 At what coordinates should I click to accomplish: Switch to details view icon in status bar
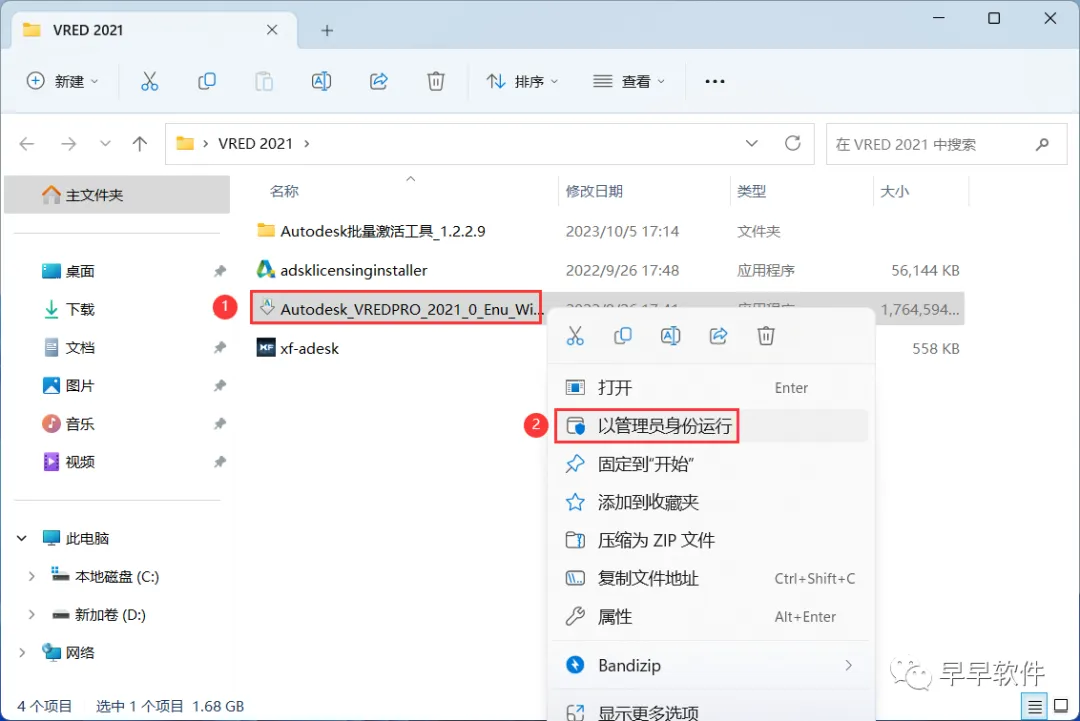(x=1035, y=707)
